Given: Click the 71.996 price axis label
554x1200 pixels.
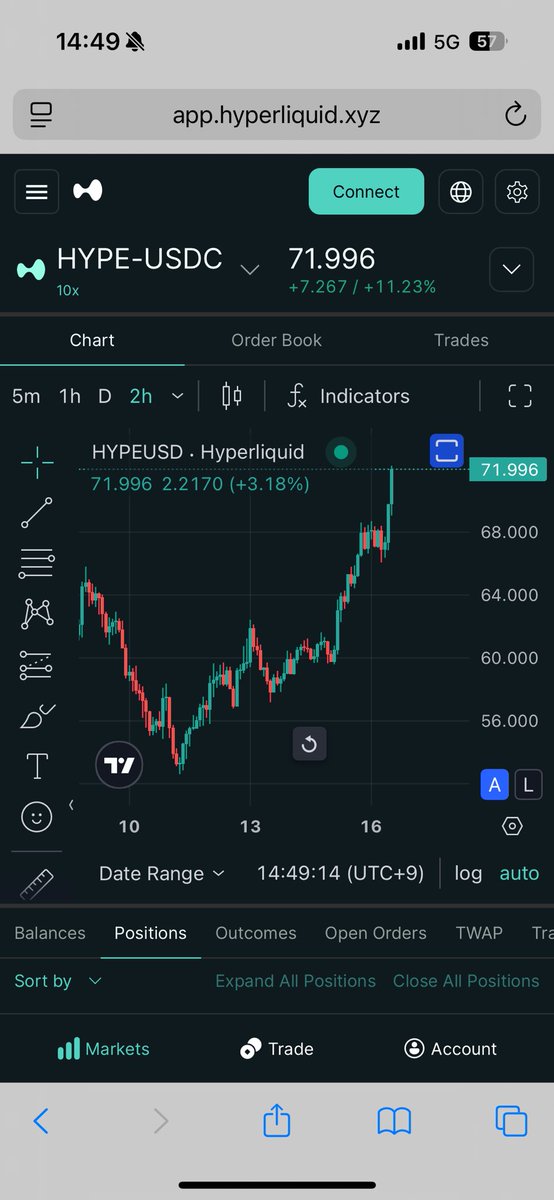Looking at the screenshot, I should [509, 469].
